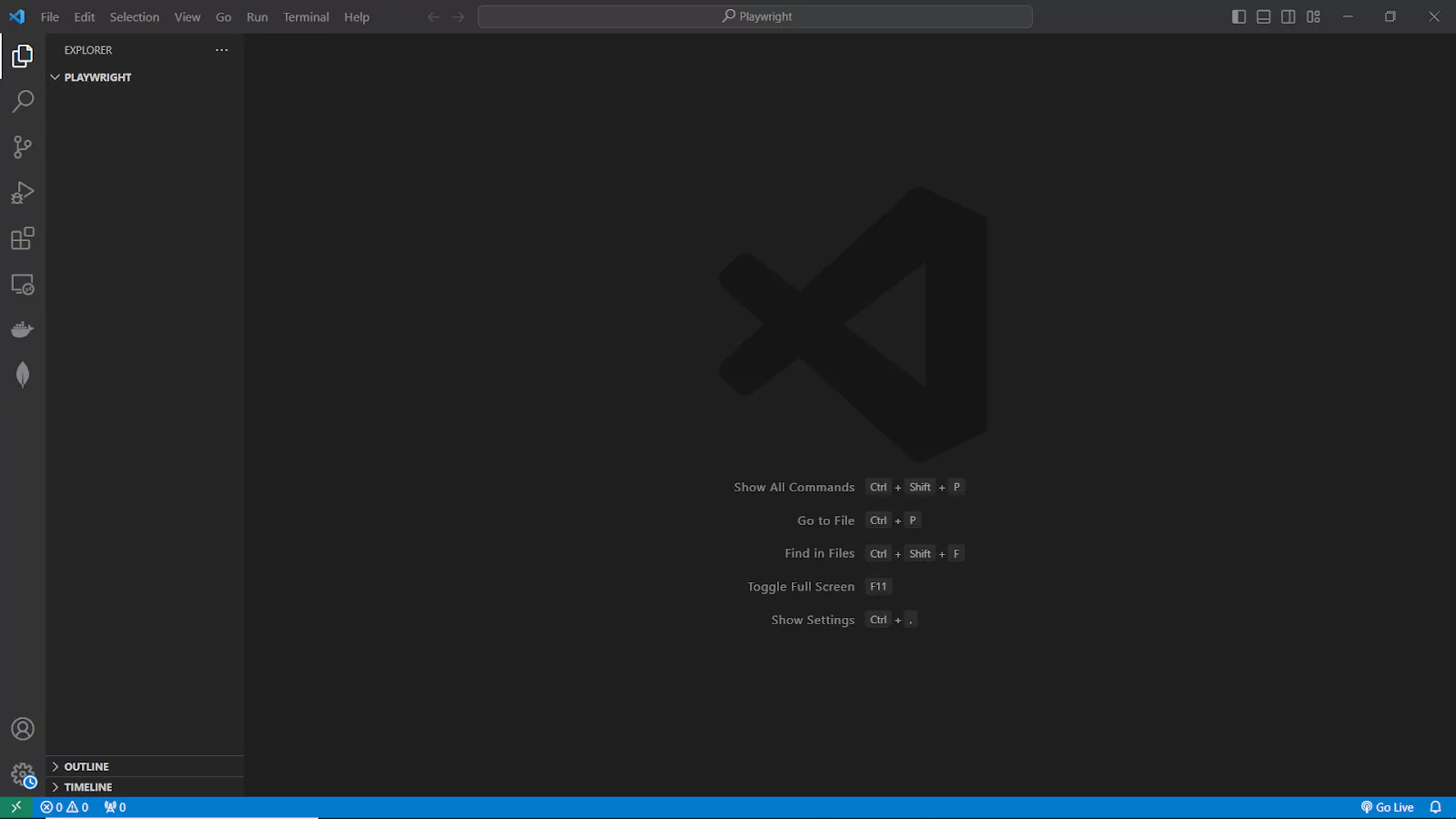Toggle the Secondary Side Bar
Viewport: 1456px width, 819px height.
click(1288, 16)
